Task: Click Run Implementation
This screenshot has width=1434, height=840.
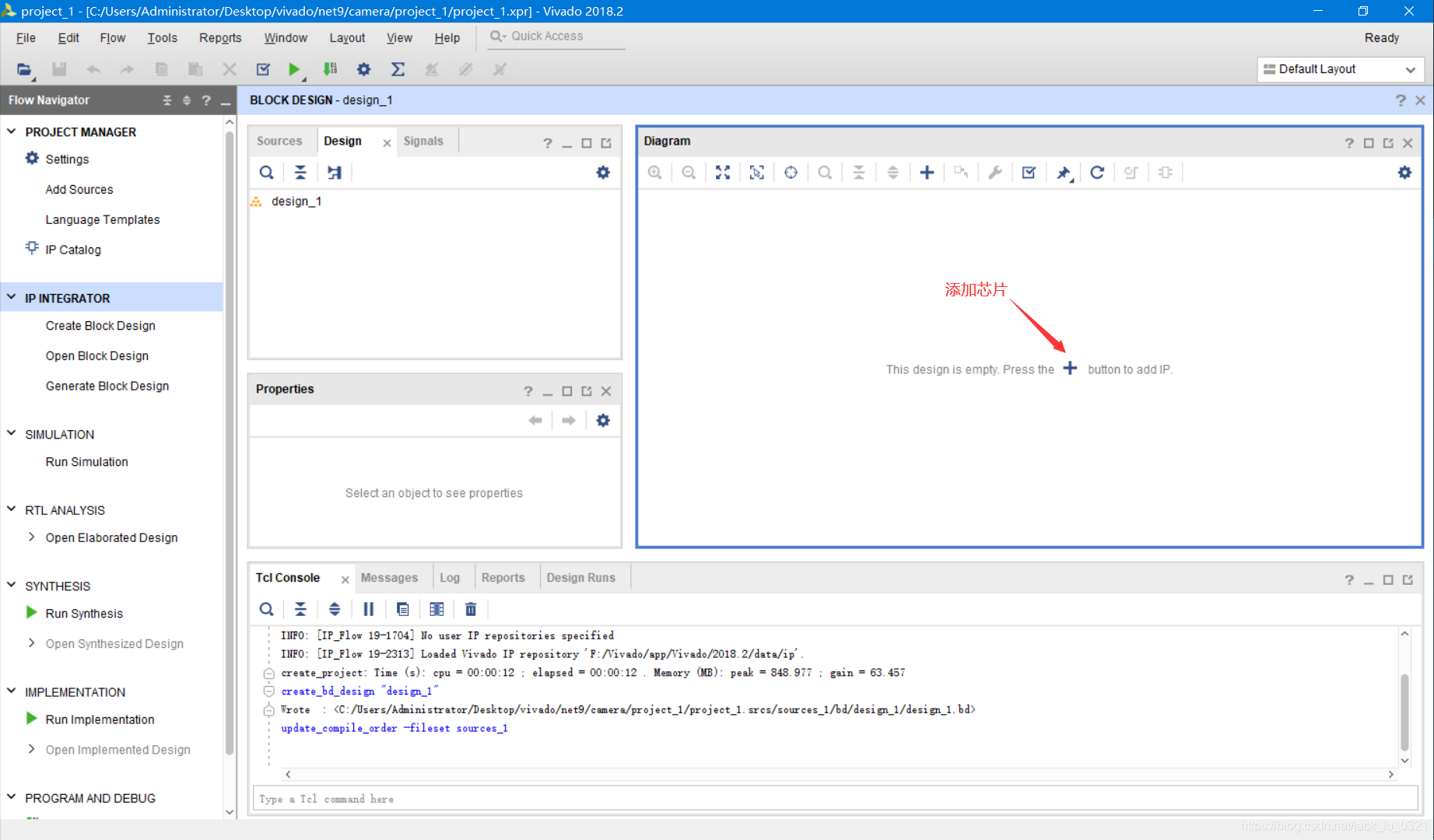Action: pos(100,719)
